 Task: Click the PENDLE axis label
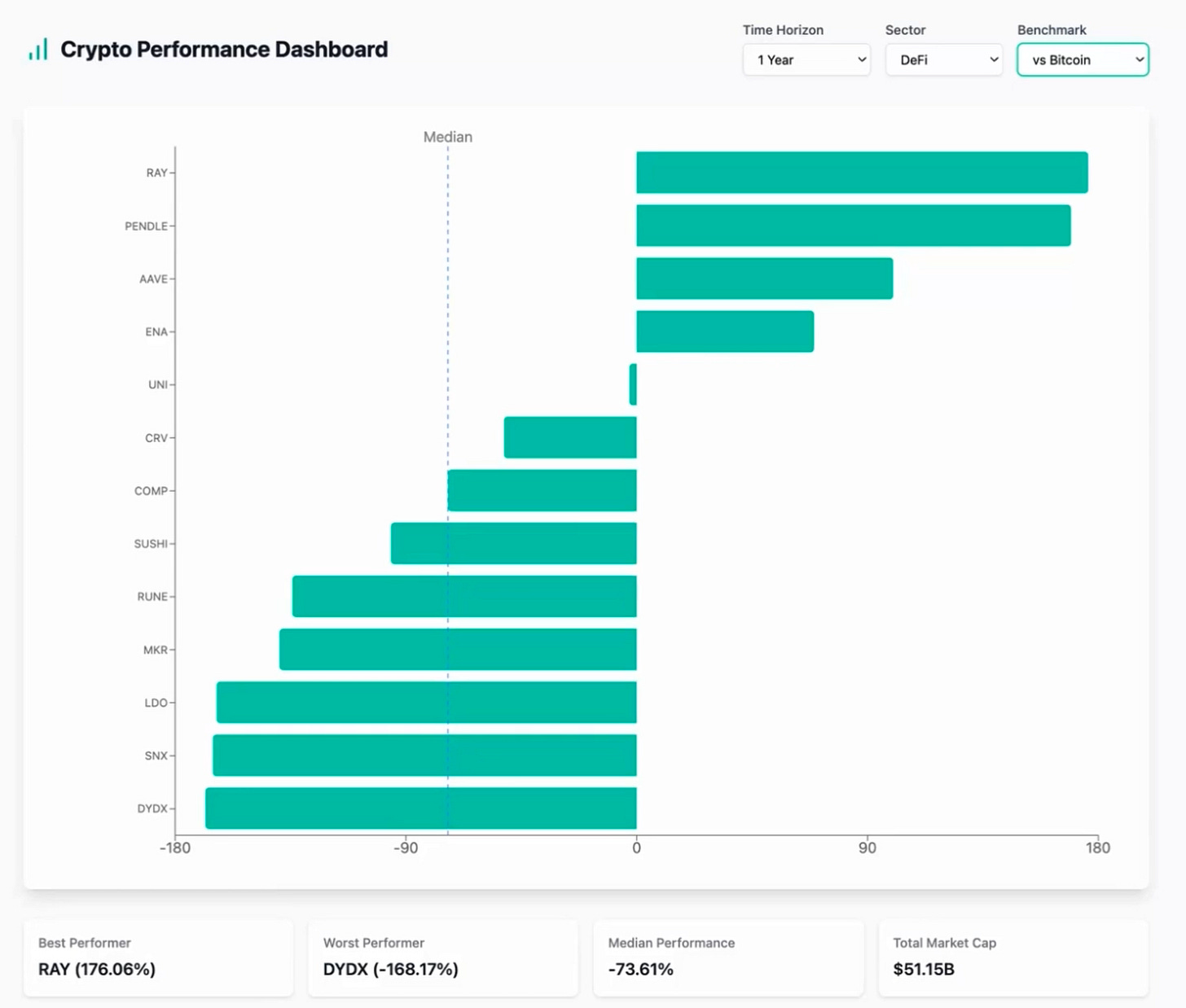point(146,226)
